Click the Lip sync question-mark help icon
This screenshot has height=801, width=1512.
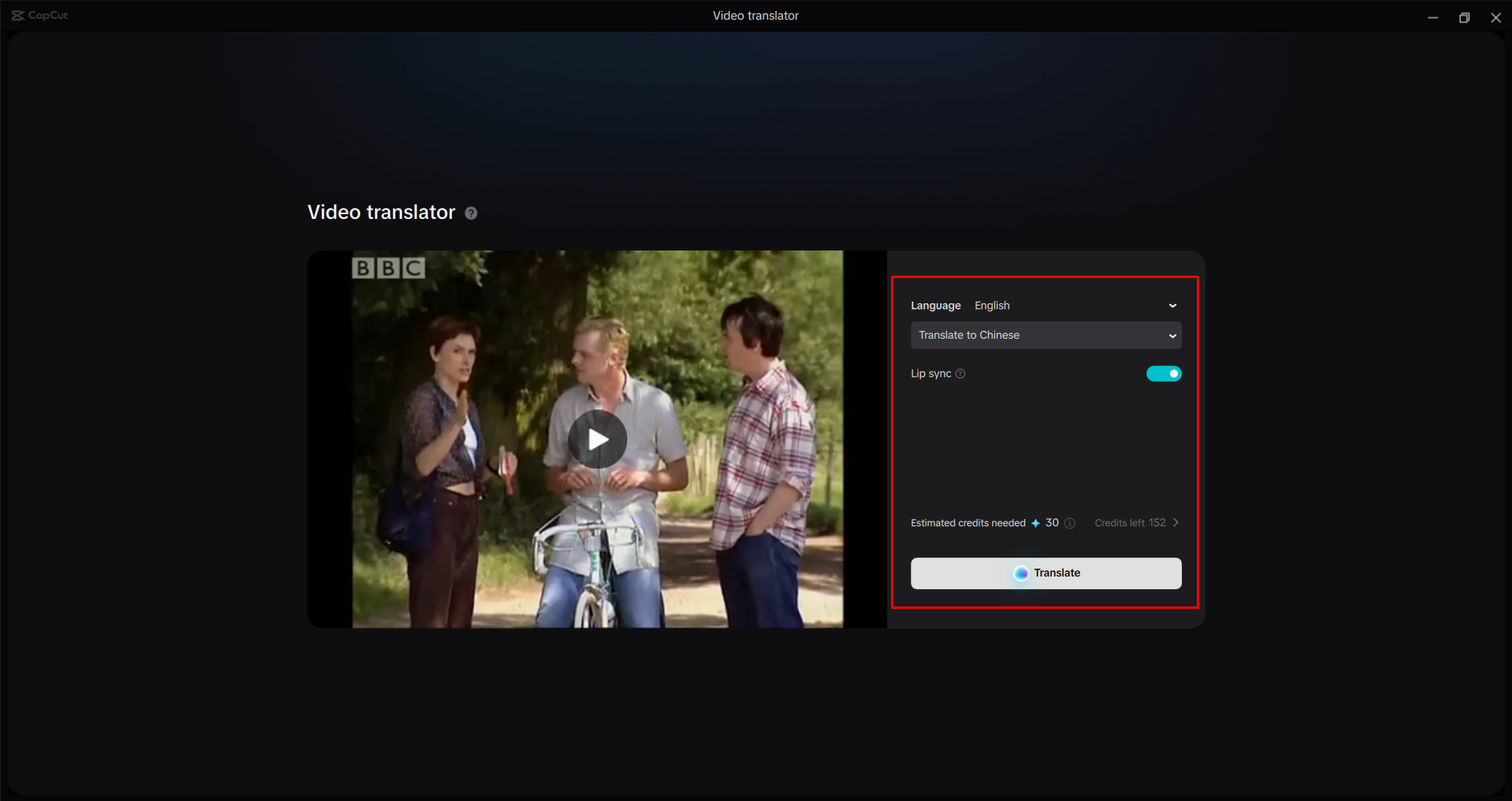pyautogui.click(x=960, y=374)
